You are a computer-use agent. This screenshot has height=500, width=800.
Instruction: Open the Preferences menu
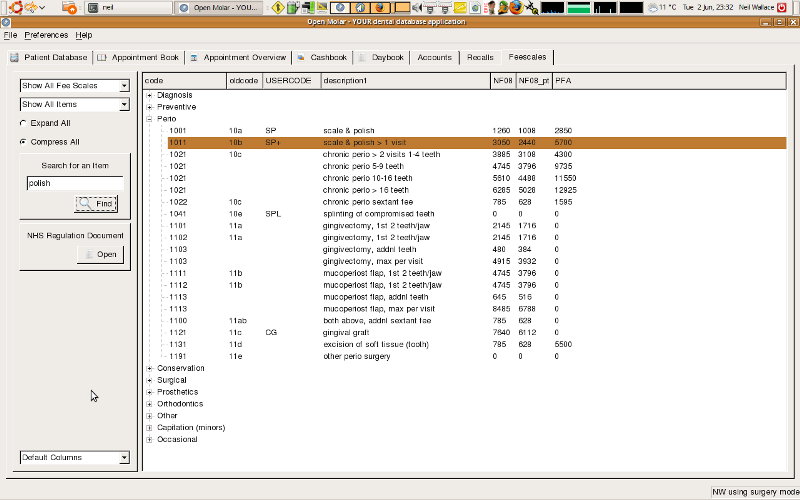[46, 35]
